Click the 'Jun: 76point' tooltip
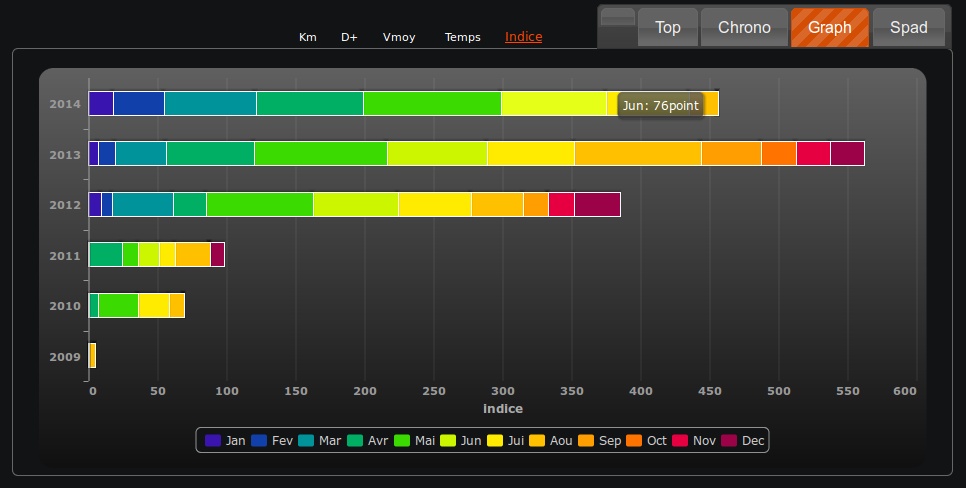Viewport: 966px width, 488px height. [660, 105]
